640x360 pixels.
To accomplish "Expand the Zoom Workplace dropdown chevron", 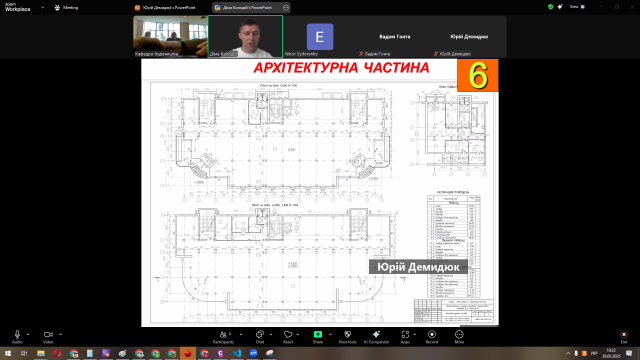I will (x=42, y=7).
